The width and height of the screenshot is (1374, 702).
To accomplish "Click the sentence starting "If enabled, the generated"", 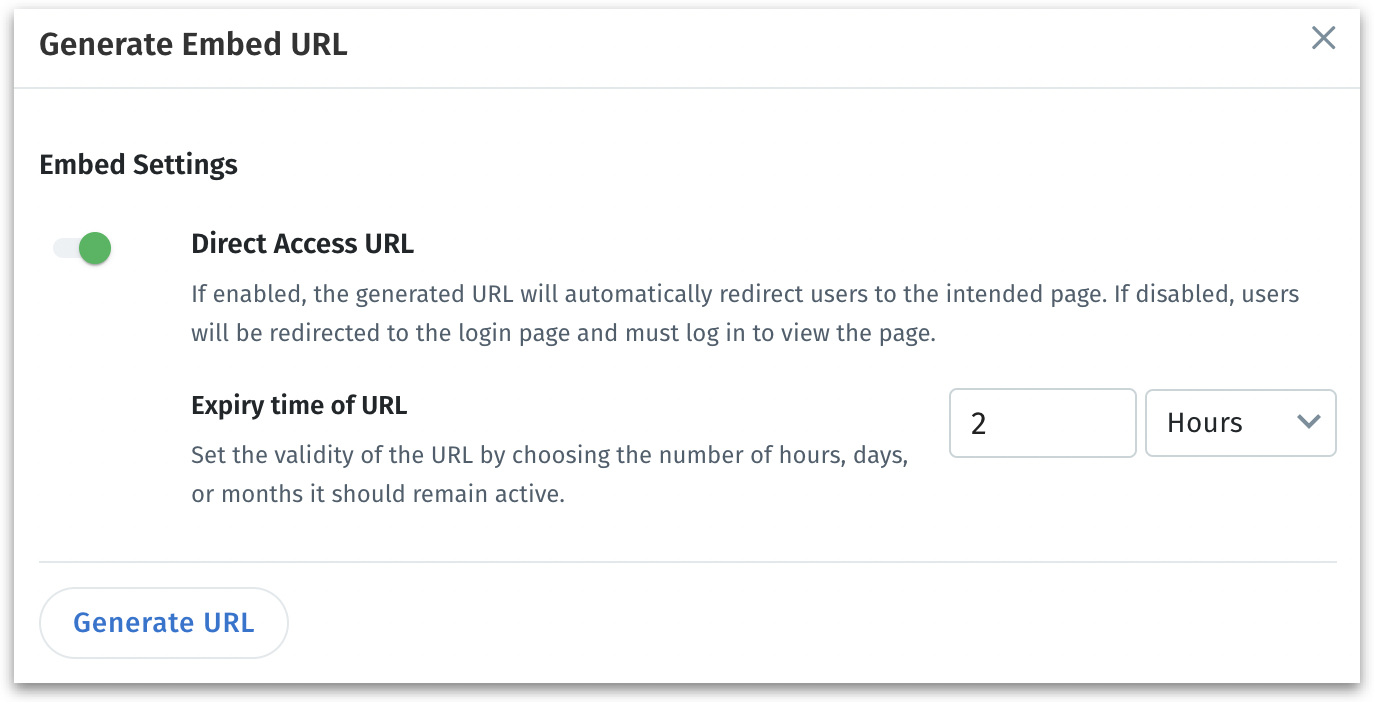I will pos(744,296).
